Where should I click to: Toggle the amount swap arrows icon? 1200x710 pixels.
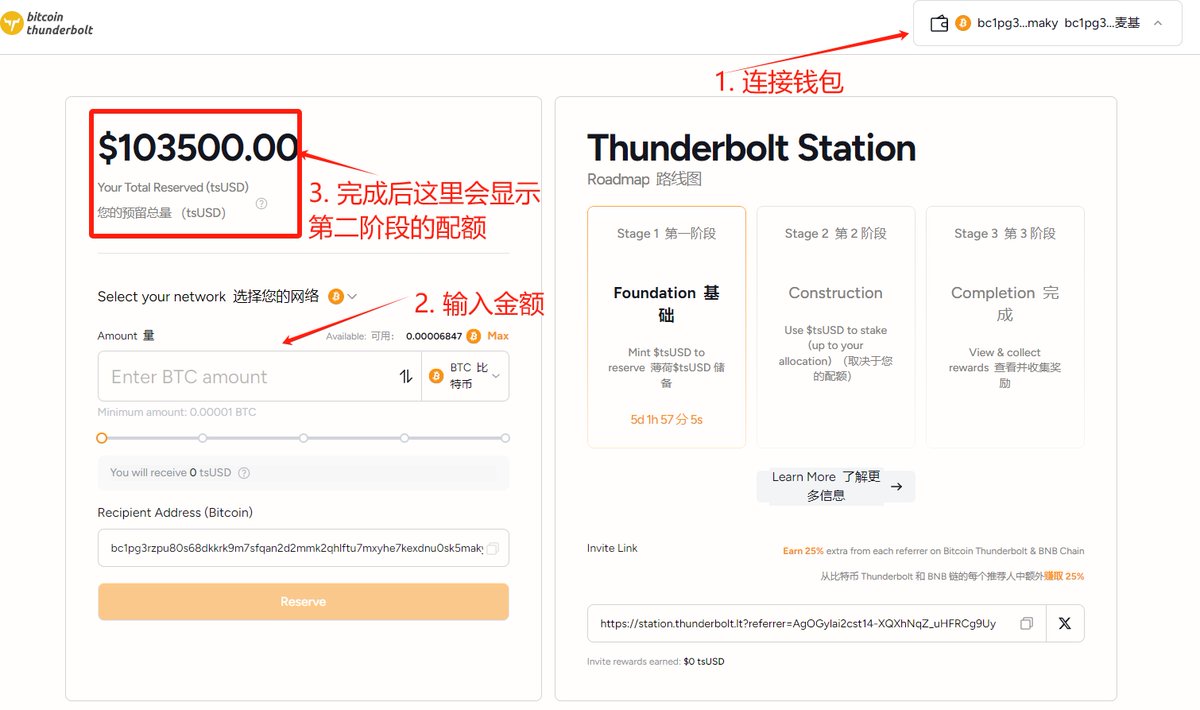[x=406, y=377]
